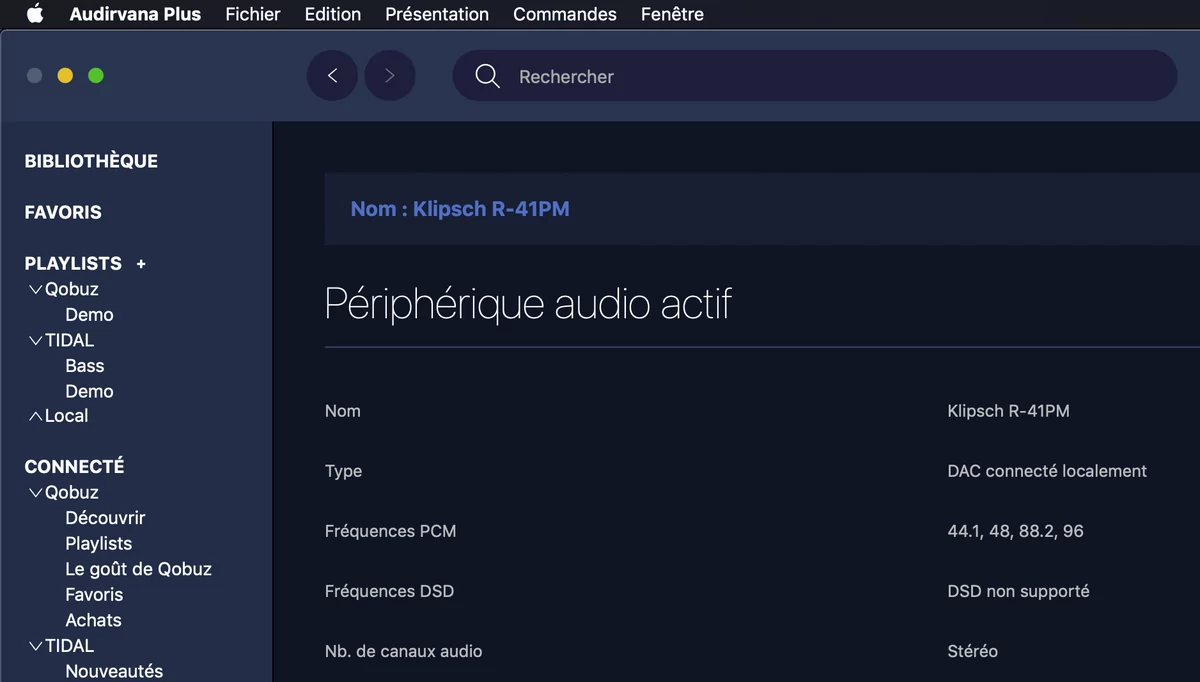Open Favoris under connected Qobuz
The height and width of the screenshot is (682, 1200).
(x=94, y=594)
